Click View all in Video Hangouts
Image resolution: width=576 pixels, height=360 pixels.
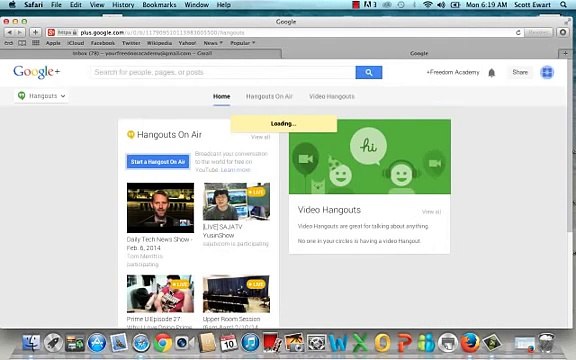point(431,212)
